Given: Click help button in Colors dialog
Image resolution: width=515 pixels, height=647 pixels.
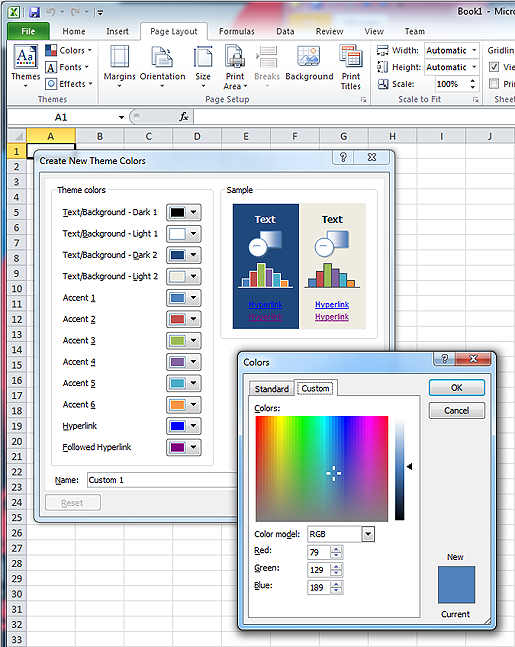Looking at the screenshot, I should (x=444, y=359).
